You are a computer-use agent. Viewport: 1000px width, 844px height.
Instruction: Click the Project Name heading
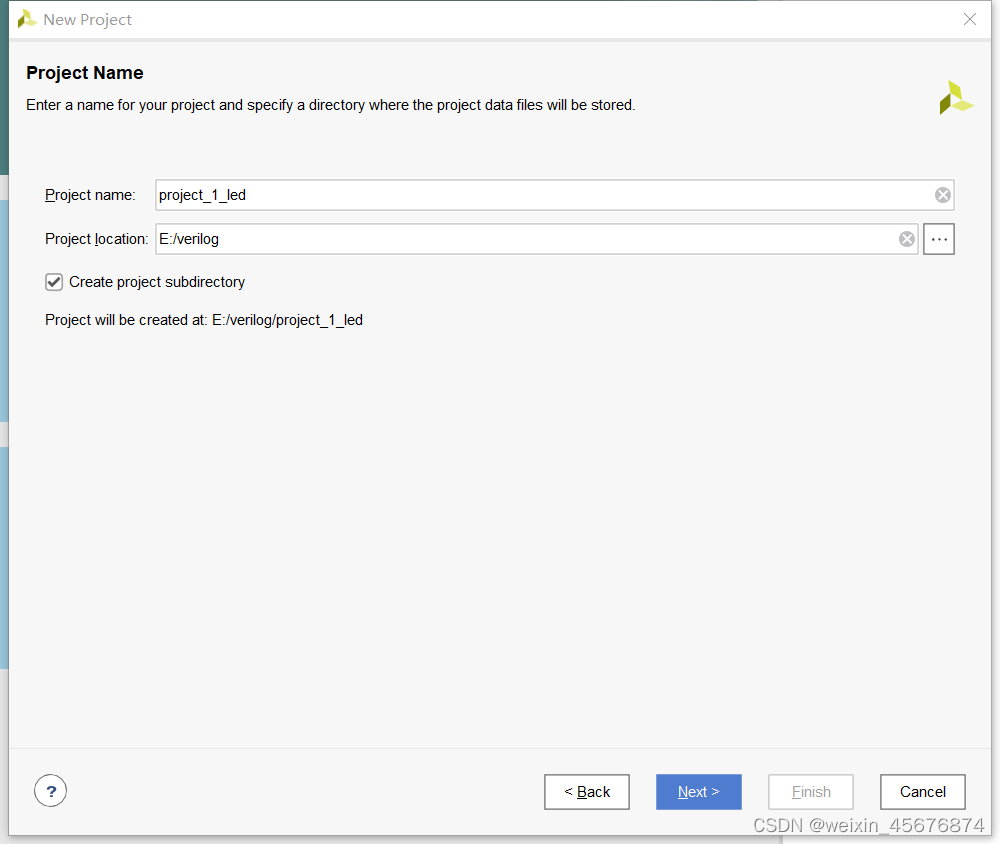pos(85,73)
